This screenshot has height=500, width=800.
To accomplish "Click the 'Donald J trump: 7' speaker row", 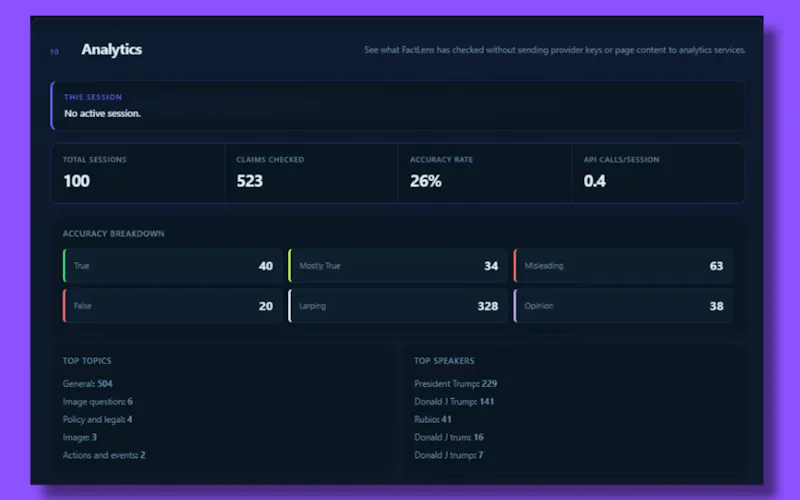I will pos(448,455).
